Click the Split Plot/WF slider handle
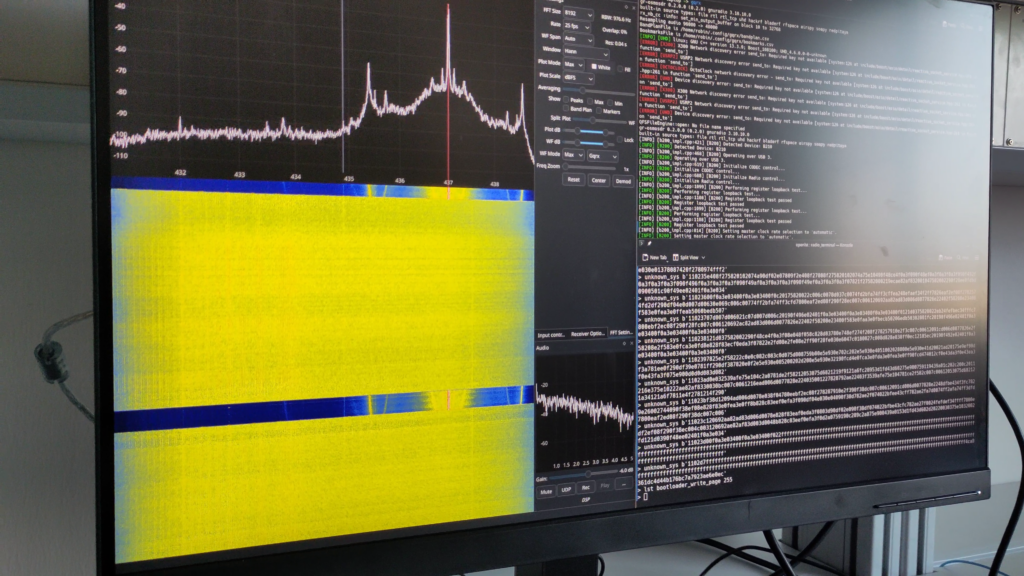This screenshot has width=1024, height=576. pos(593,120)
